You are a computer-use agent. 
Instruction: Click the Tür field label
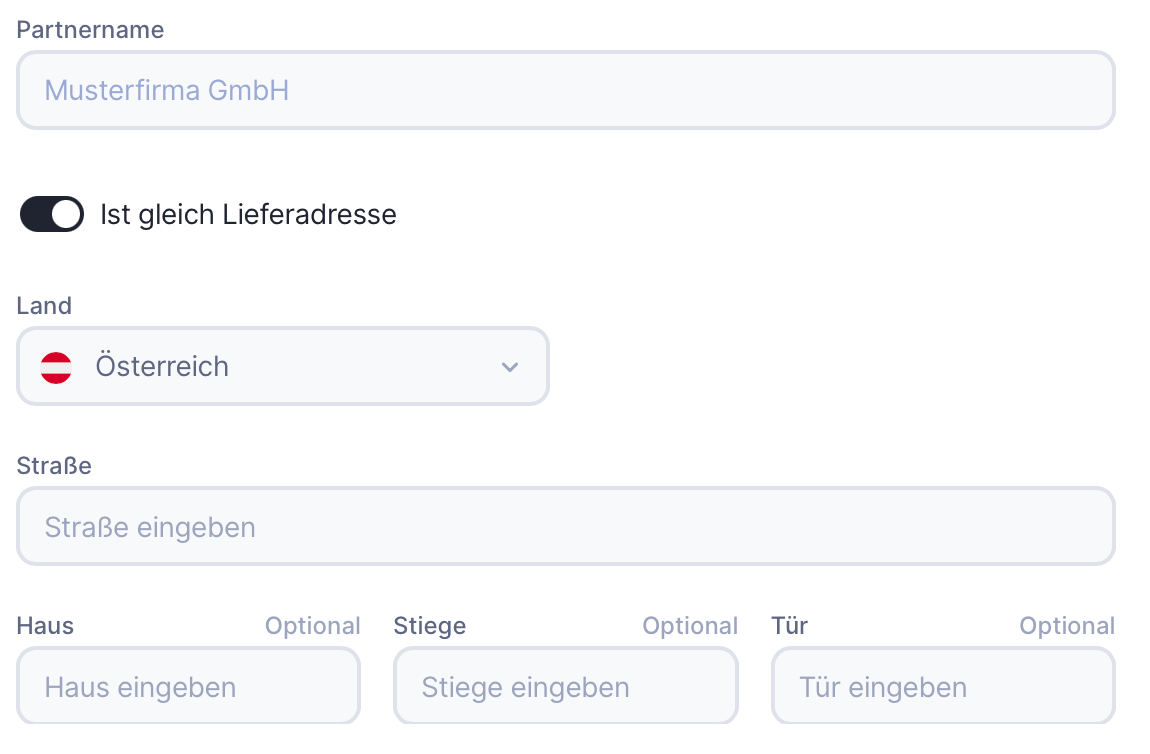[790, 626]
